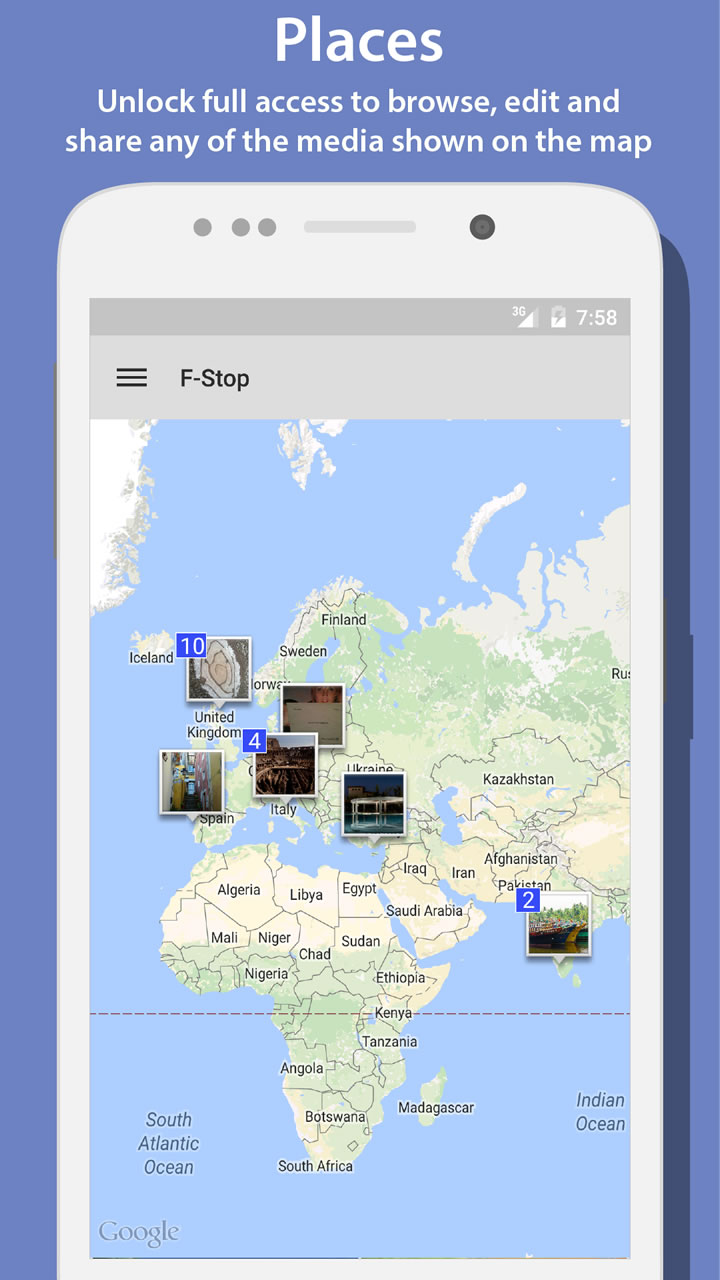Image resolution: width=720 pixels, height=1280 pixels.
Task: Tap the Kazakhstan label on the map
Action: coord(518,779)
